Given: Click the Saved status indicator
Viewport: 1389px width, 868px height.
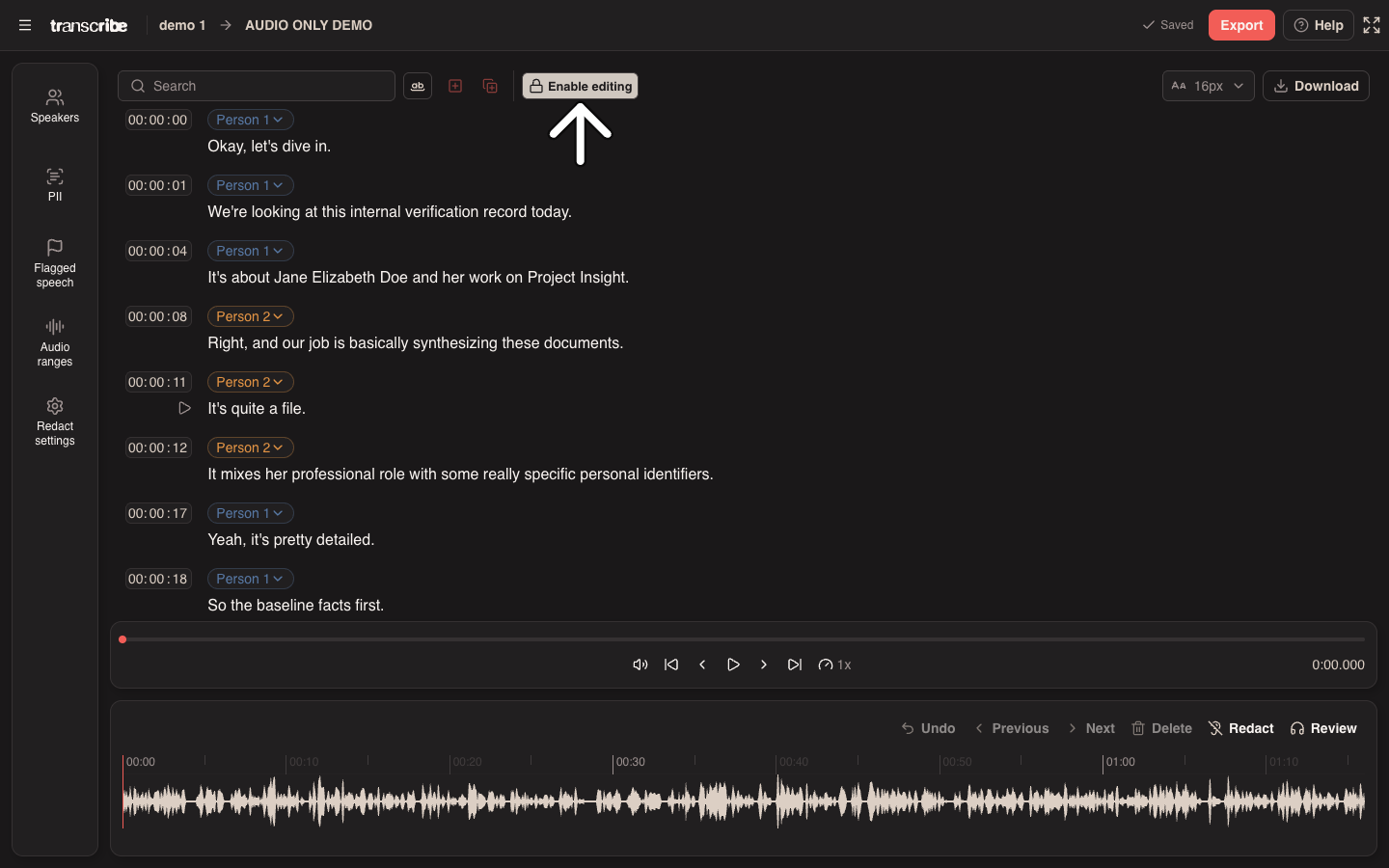Looking at the screenshot, I should coord(1168,25).
